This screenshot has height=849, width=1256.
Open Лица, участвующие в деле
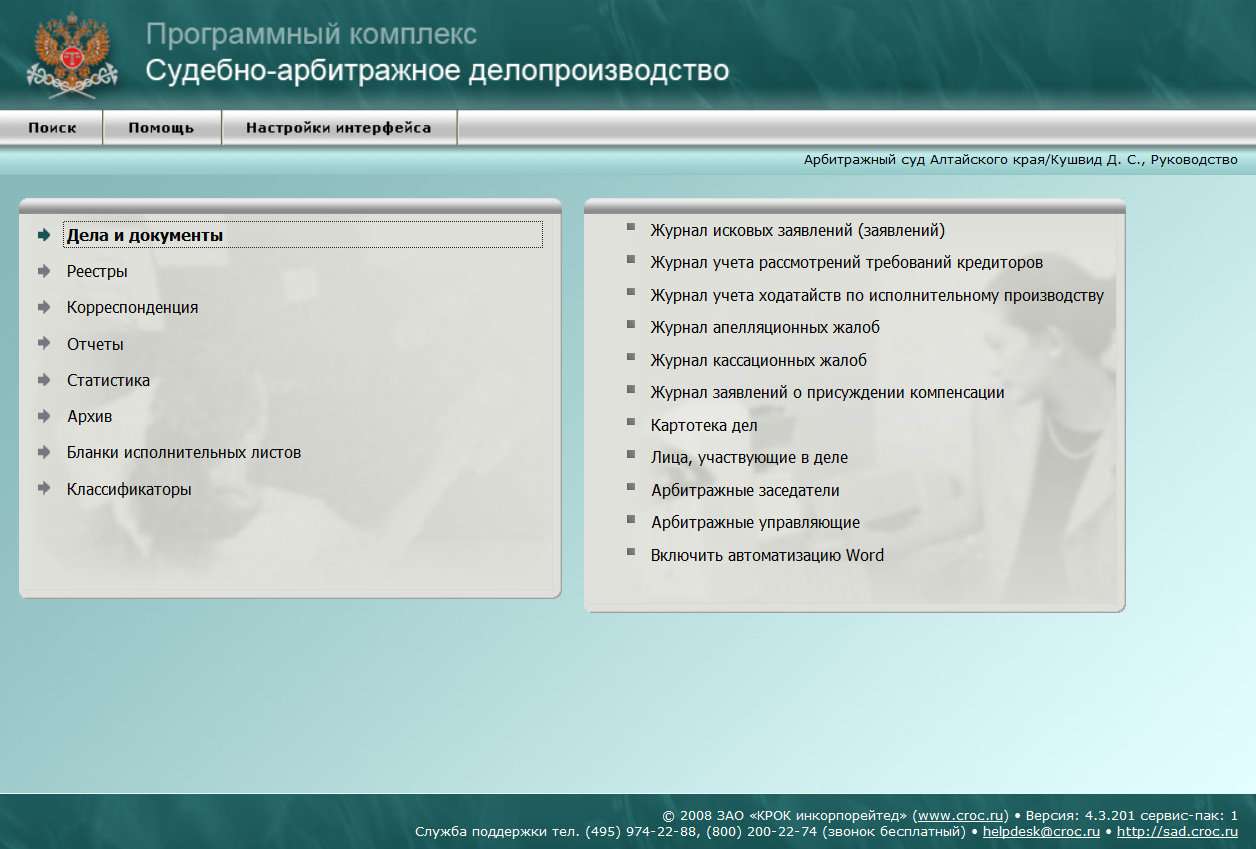pos(749,458)
